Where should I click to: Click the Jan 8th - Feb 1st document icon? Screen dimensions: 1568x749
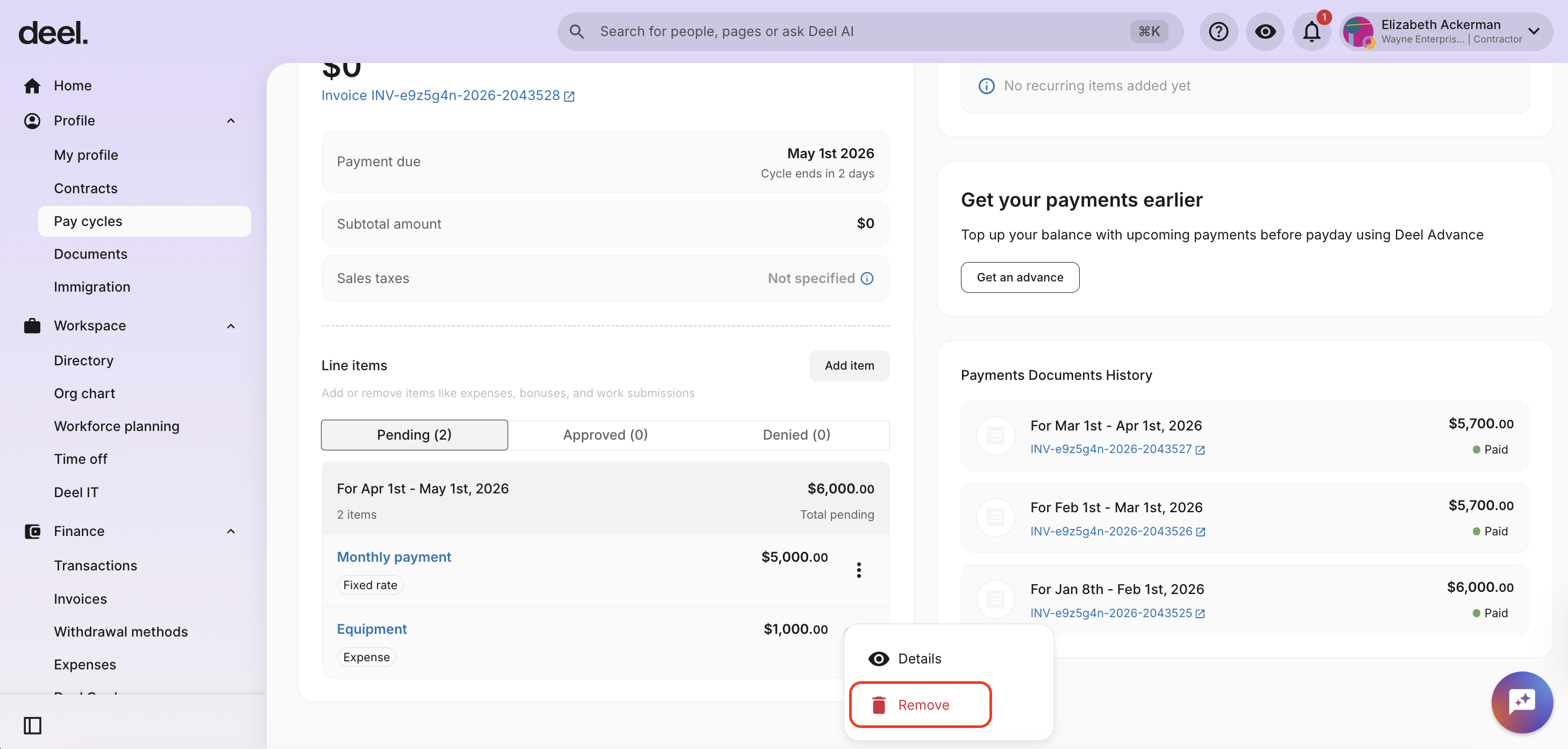[995, 599]
